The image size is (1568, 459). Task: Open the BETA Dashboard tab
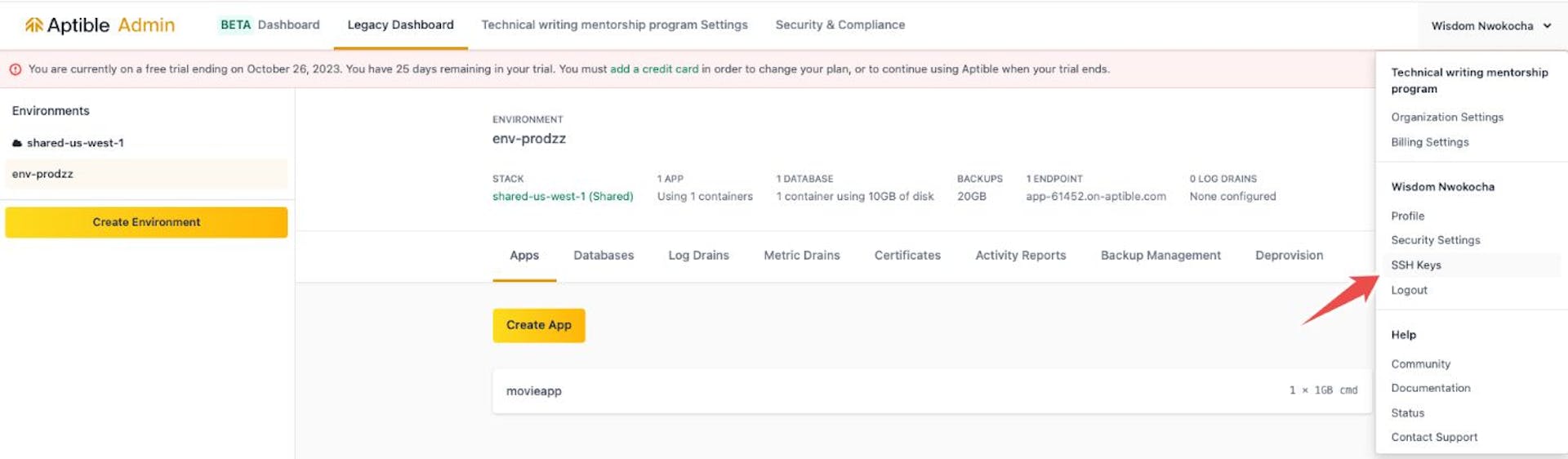[269, 25]
